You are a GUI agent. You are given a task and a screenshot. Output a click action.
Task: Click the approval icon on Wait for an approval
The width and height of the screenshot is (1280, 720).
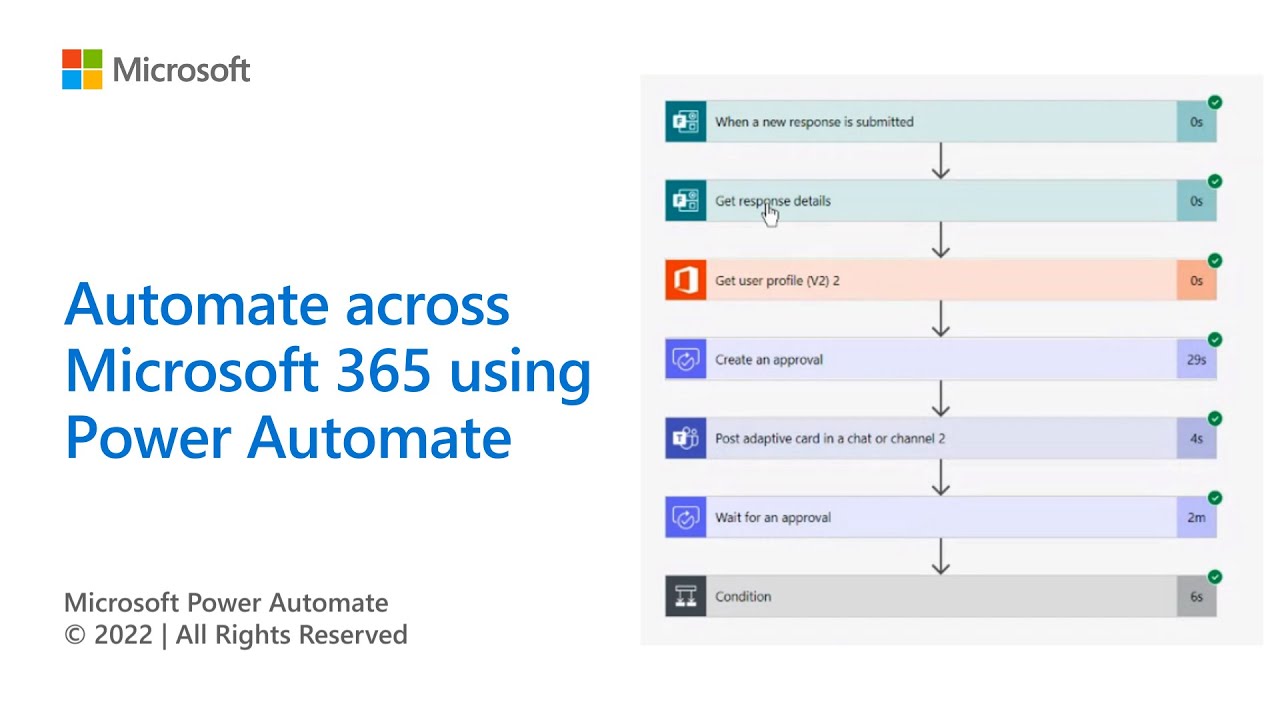(686, 517)
